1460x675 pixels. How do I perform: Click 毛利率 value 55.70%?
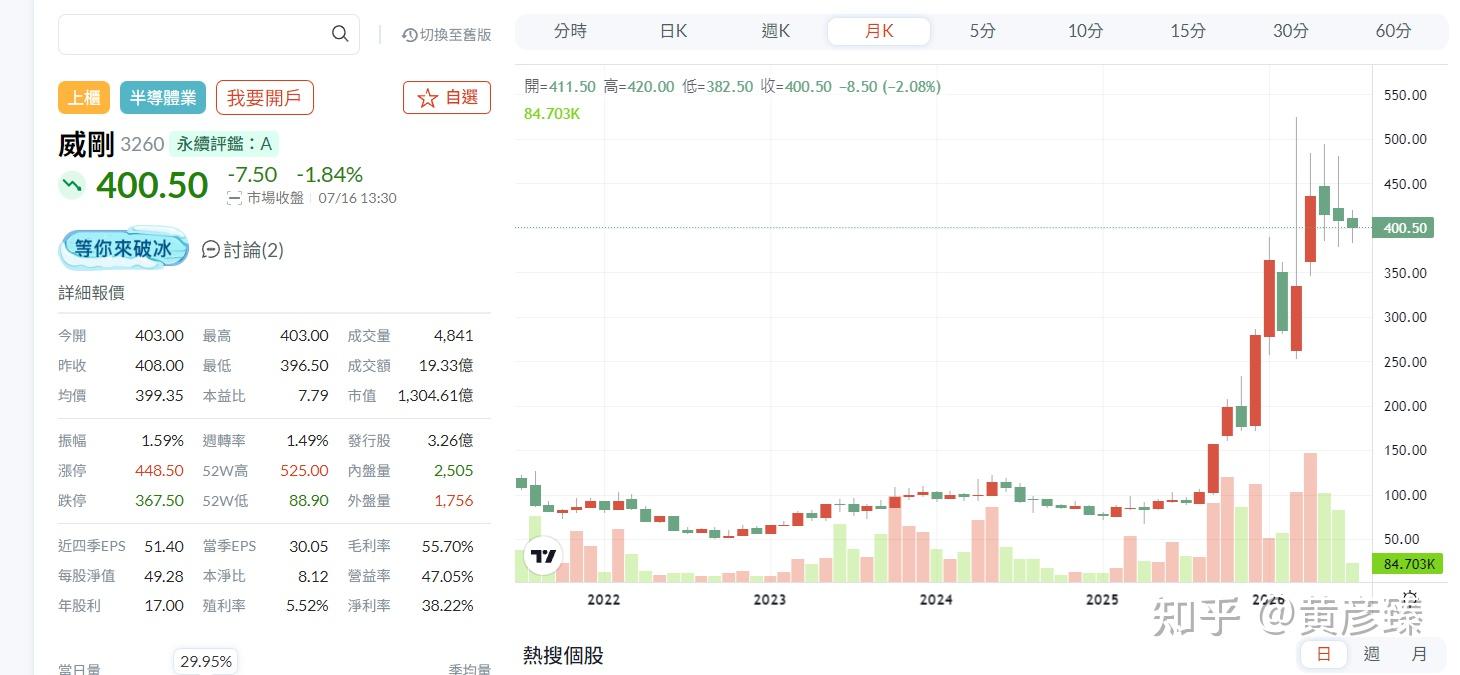tap(447, 546)
